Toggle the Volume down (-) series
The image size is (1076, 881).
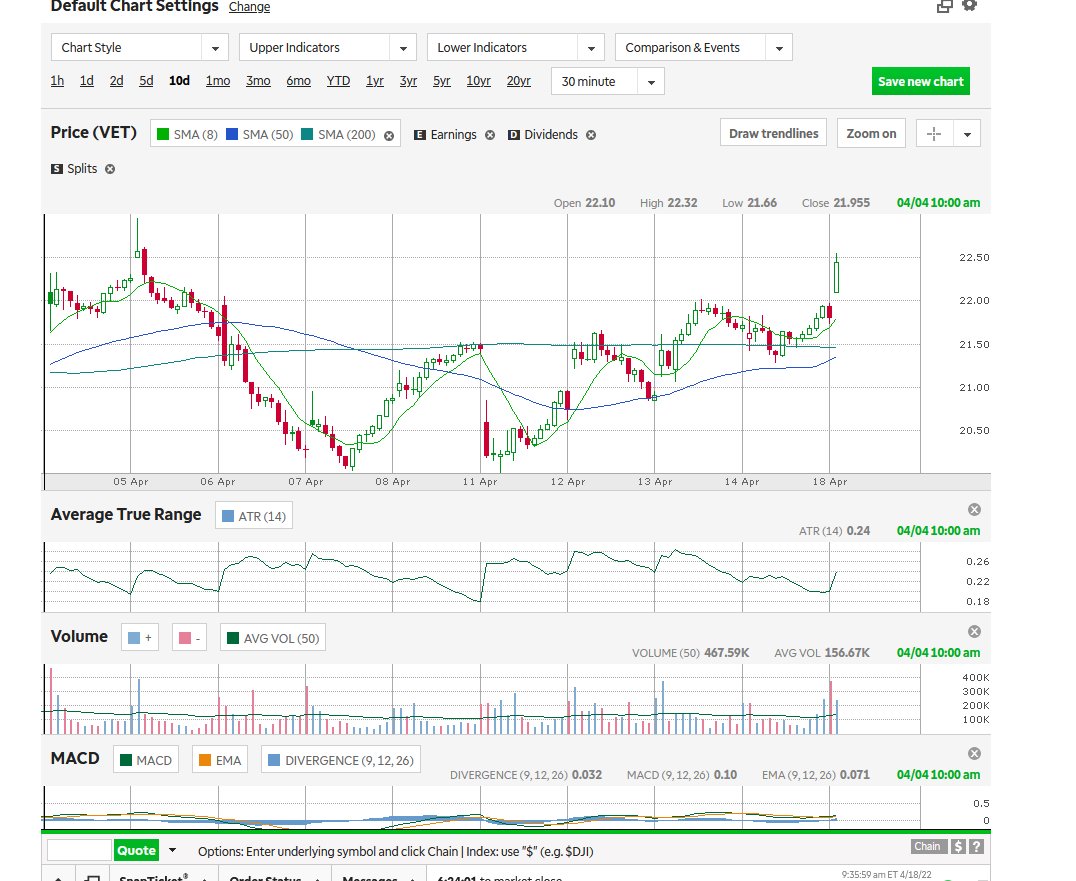tap(189, 638)
